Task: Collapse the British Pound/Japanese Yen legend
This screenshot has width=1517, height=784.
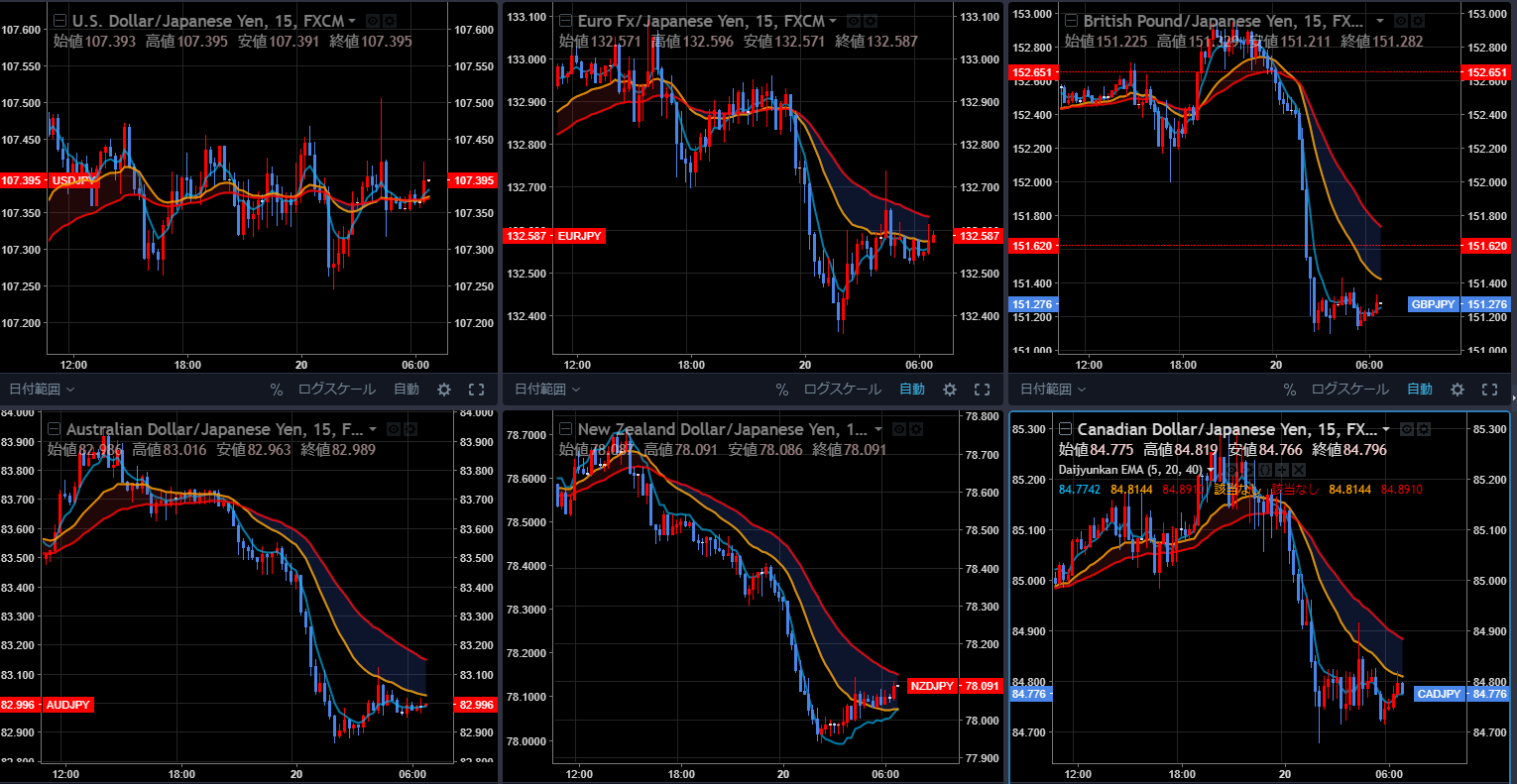Action: [1071, 21]
